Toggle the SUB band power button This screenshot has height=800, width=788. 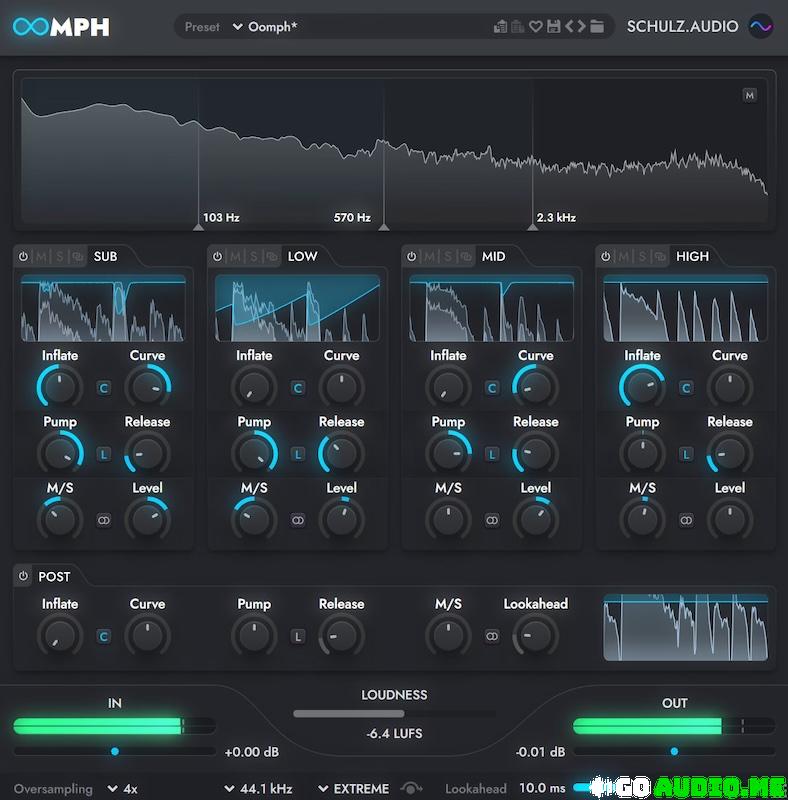tap(23, 257)
